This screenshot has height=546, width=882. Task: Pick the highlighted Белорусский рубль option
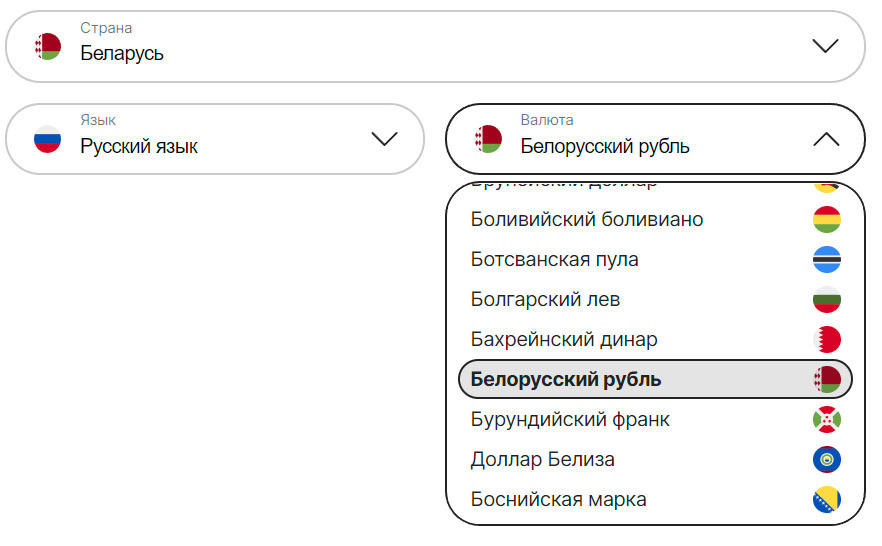(566, 380)
